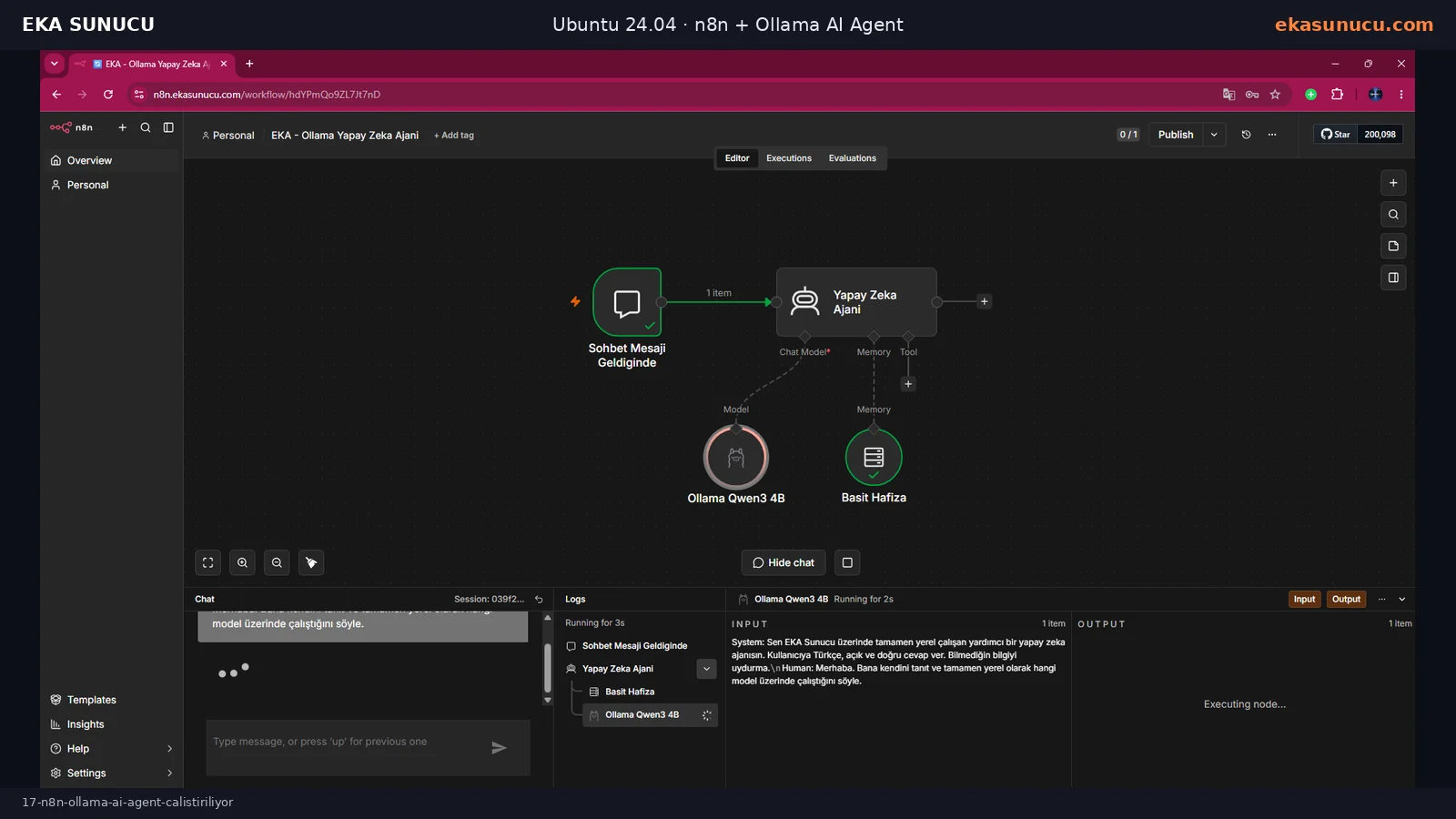This screenshot has height=819, width=1456.
Task: Open the browser Extensions puzzle icon
Action: [1337, 95]
